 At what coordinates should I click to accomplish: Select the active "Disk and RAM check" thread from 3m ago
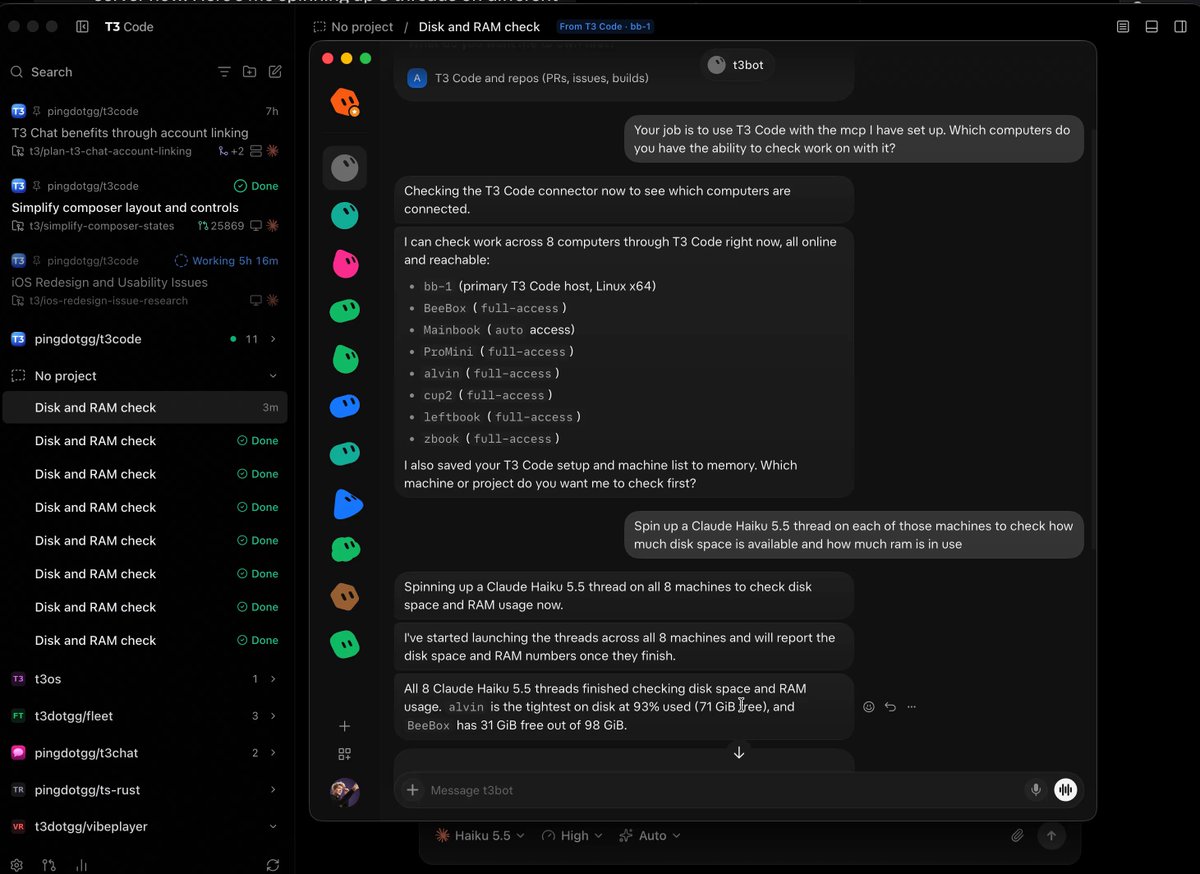click(145, 408)
